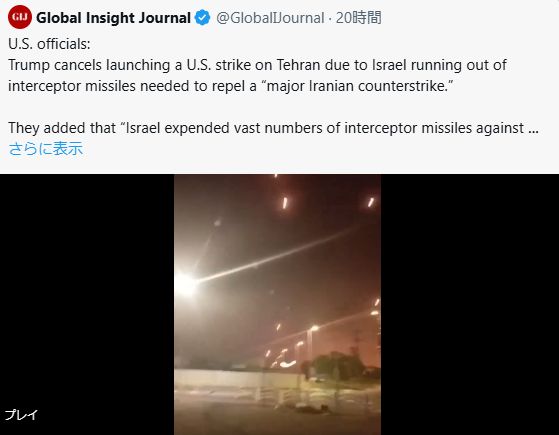Click the blue verified badge checkmark

(x=202, y=17)
